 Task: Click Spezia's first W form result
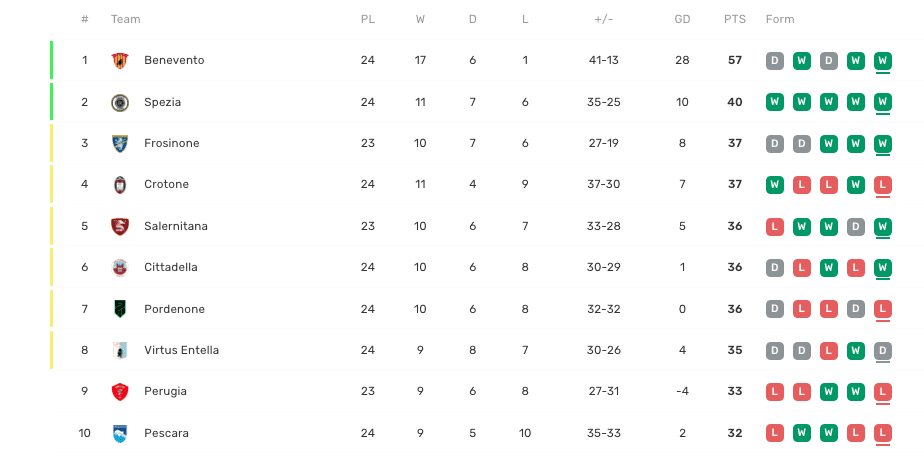coord(774,102)
